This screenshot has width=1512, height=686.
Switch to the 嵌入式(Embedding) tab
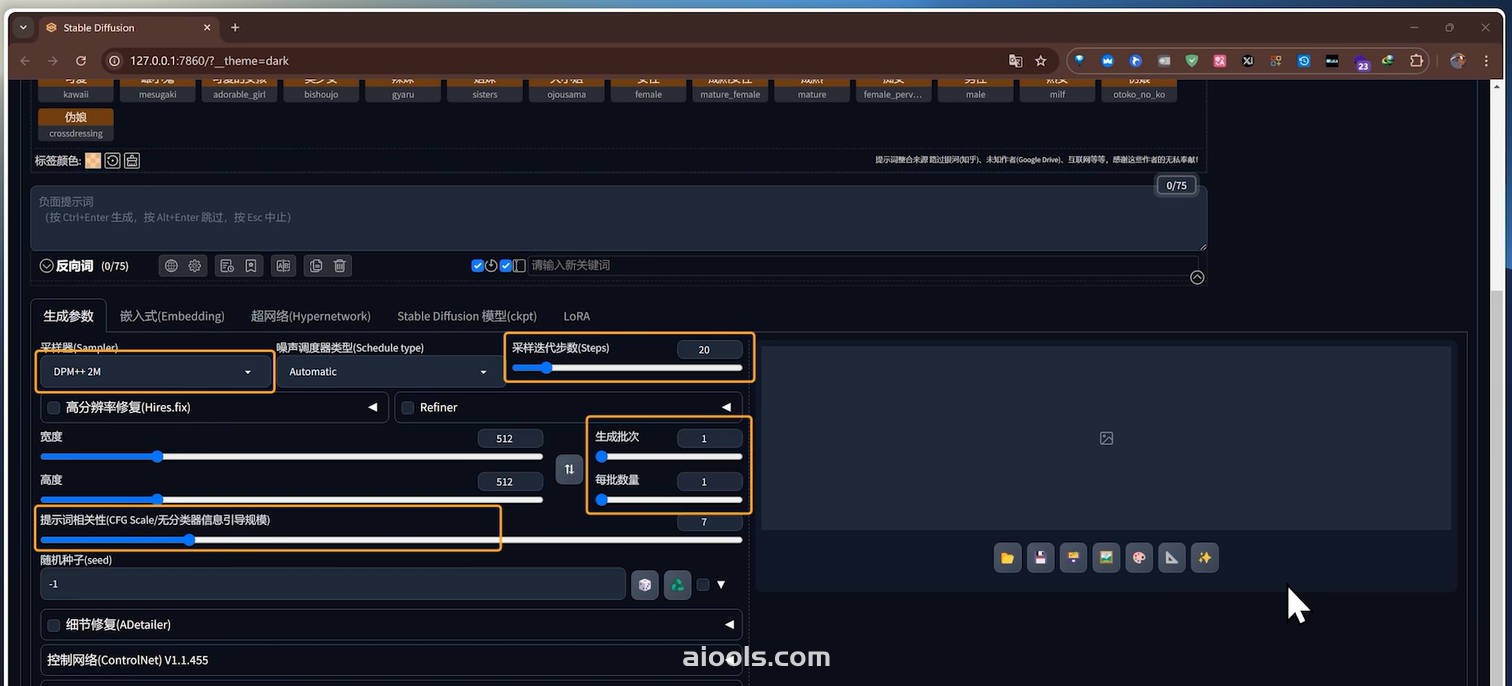[x=172, y=316]
